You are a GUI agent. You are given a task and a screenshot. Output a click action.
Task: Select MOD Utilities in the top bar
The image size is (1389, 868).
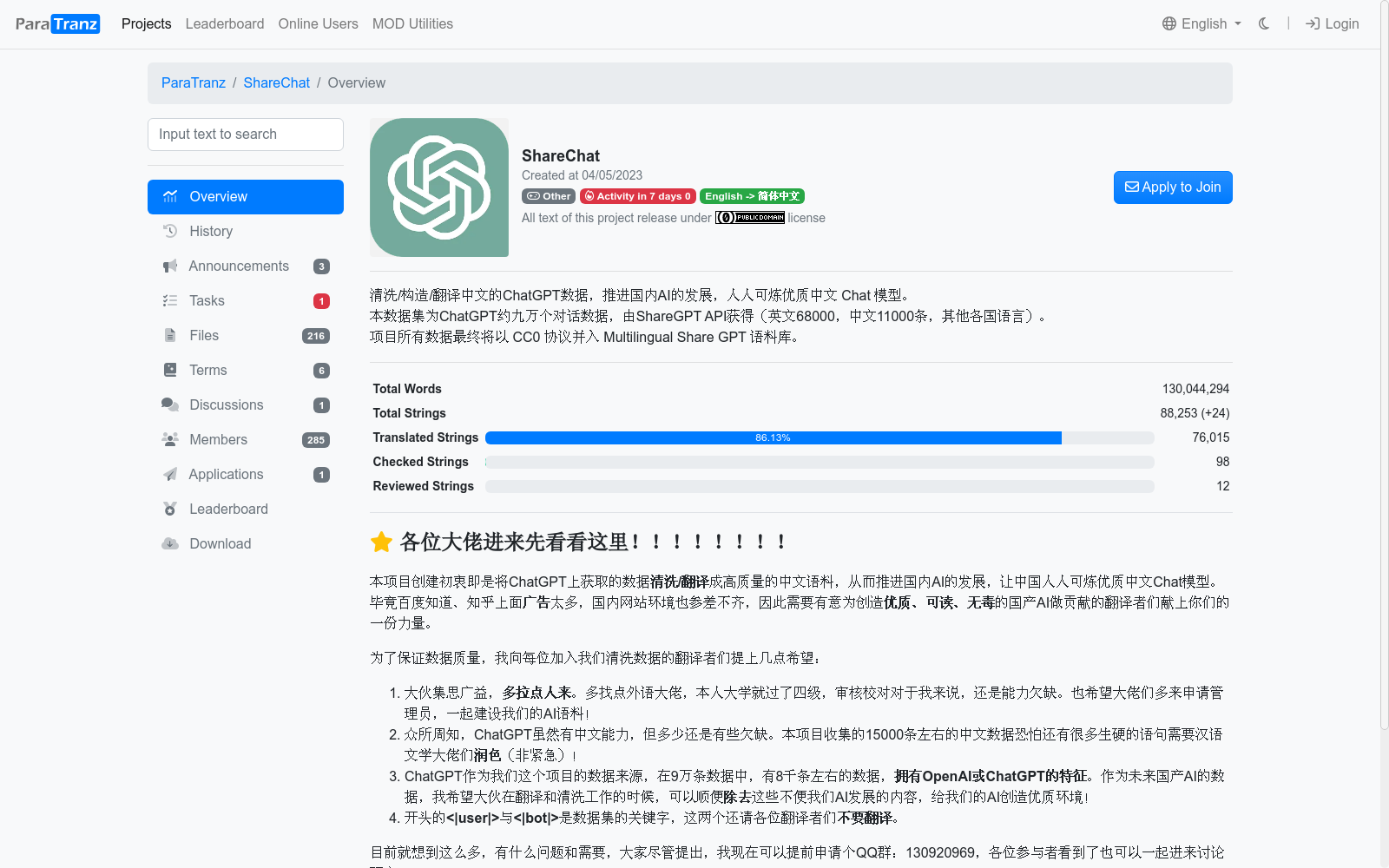pos(412,23)
